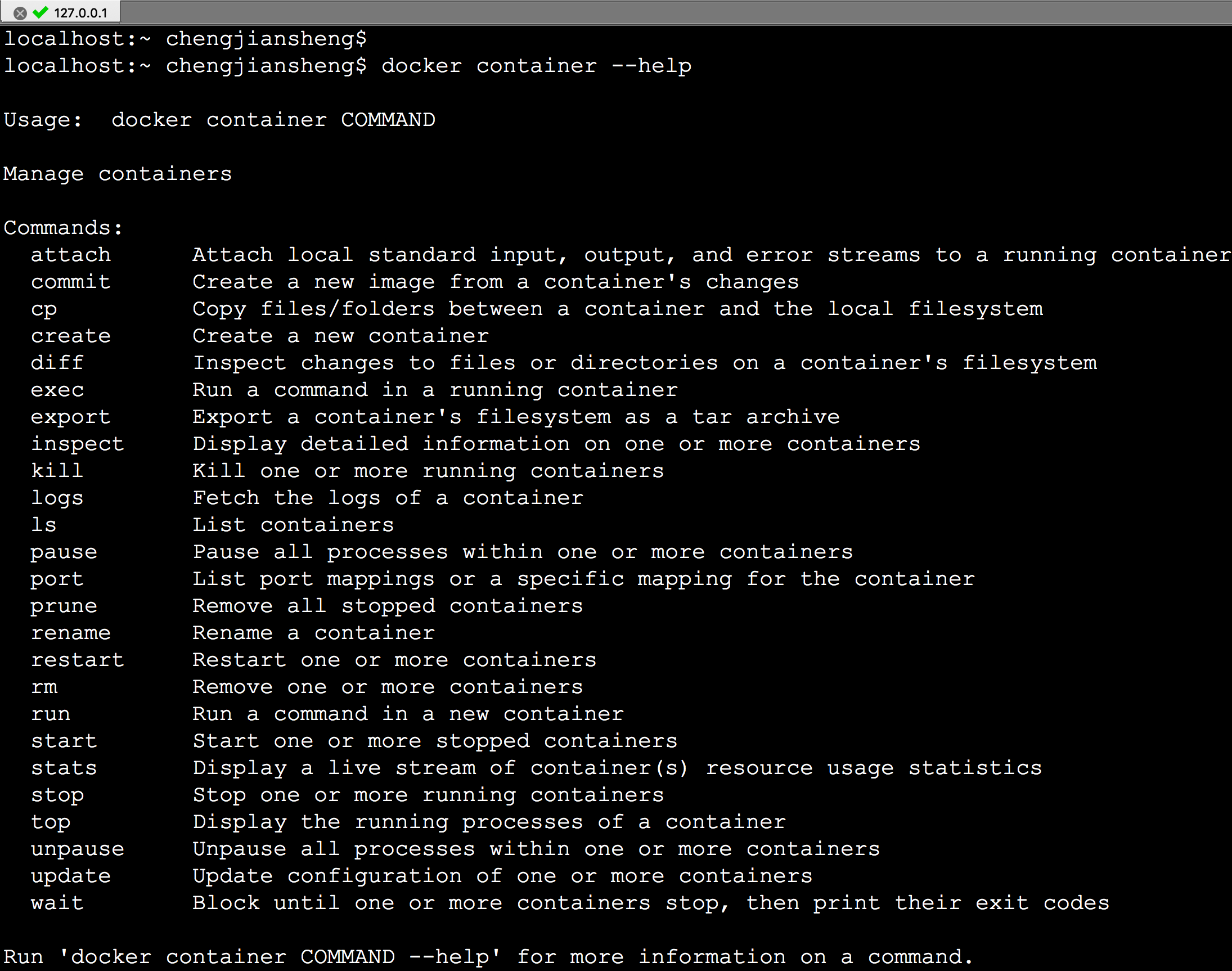Click the 'docker container --help' command text
The height and width of the screenshot is (971, 1232).
(536, 66)
